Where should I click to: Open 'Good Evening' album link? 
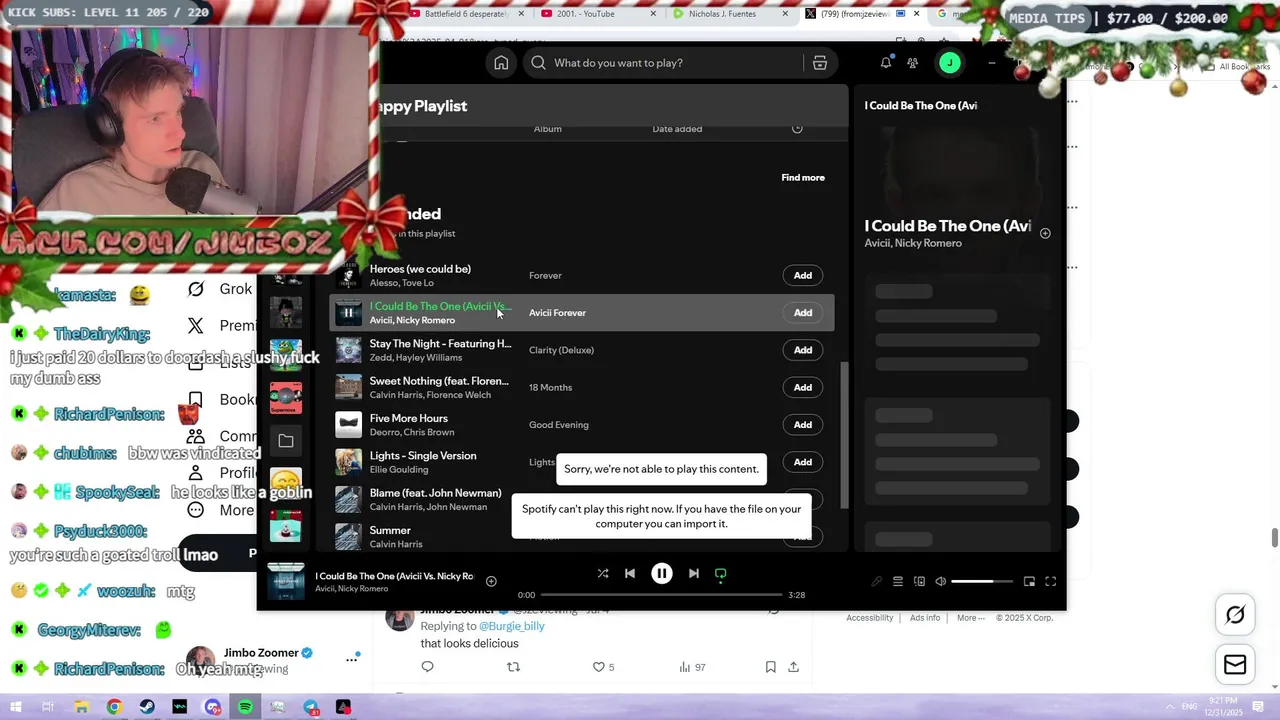(559, 425)
